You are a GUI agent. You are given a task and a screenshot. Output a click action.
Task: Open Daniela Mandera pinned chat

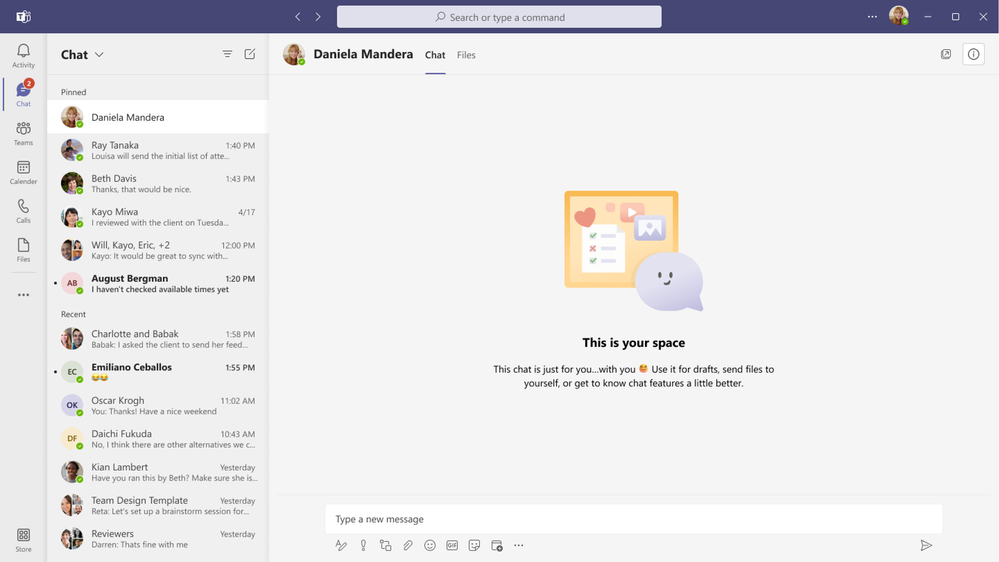pyautogui.click(x=157, y=117)
